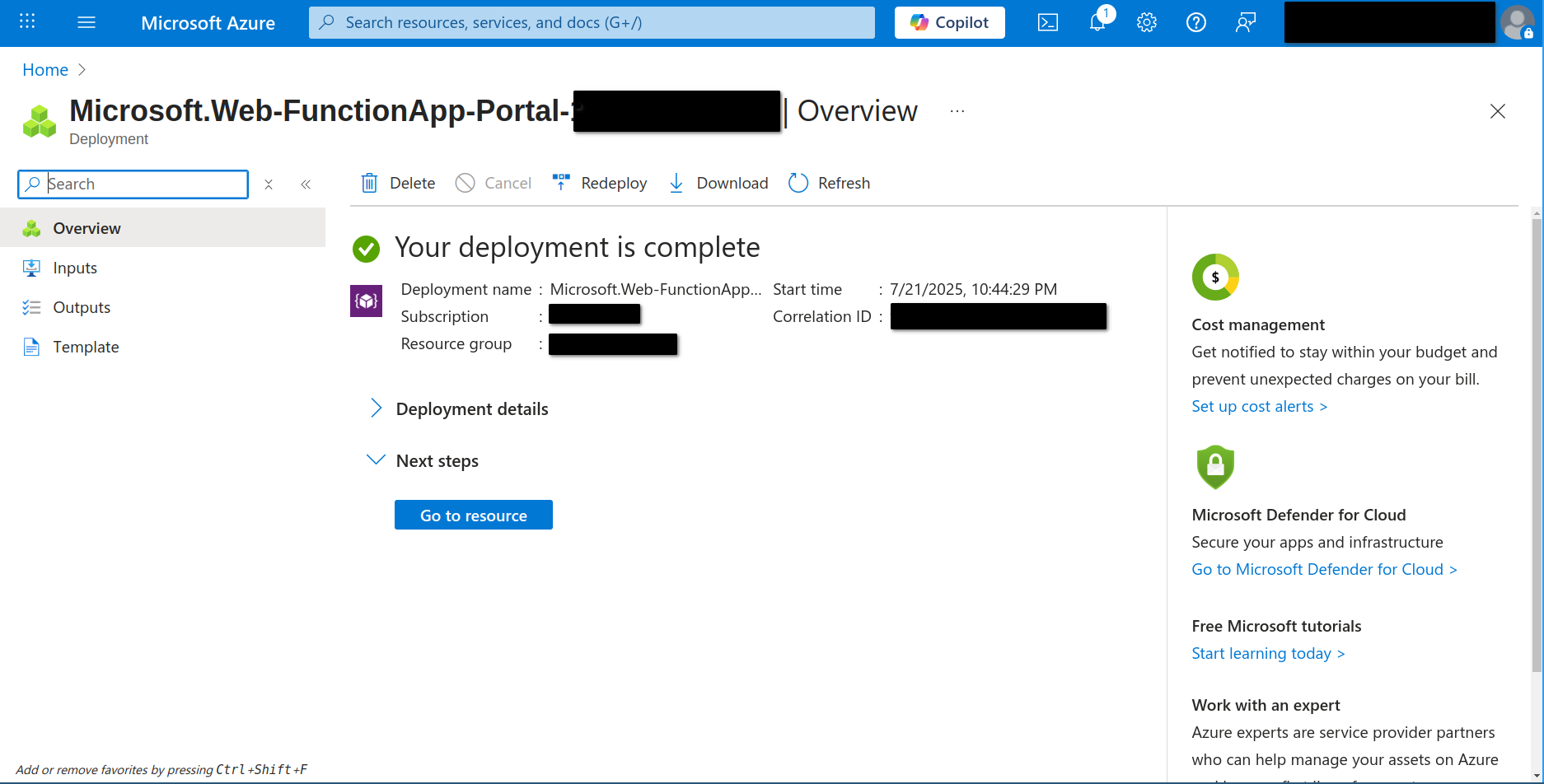Screen dimensions: 1544x784
Task: Click Go to resource button
Action: (x=474, y=515)
